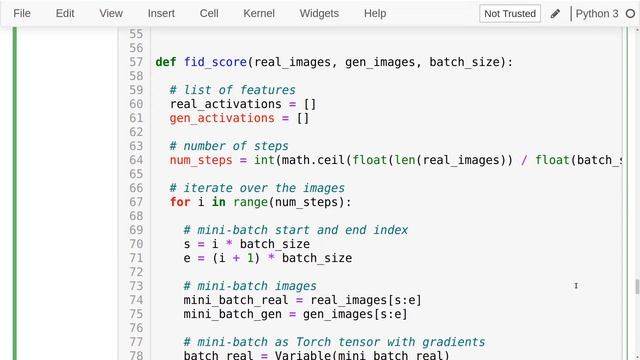640x360 pixels.
Task: Click the Not Trusted button
Action: pyautogui.click(x=510, y=13)
